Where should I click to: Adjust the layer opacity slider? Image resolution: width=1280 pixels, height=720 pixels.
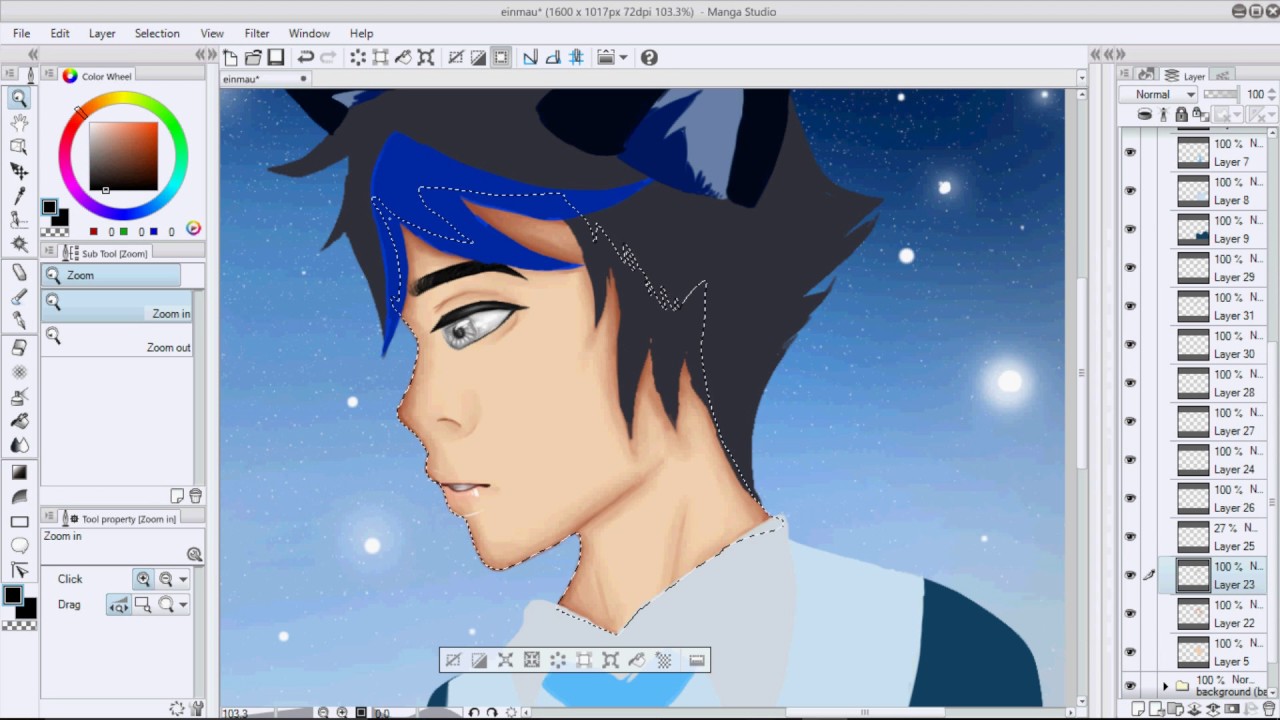[x=1220, y=94]
